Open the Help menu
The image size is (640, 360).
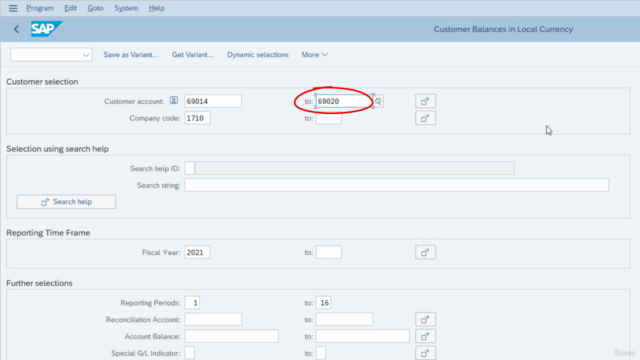(156, 8)
